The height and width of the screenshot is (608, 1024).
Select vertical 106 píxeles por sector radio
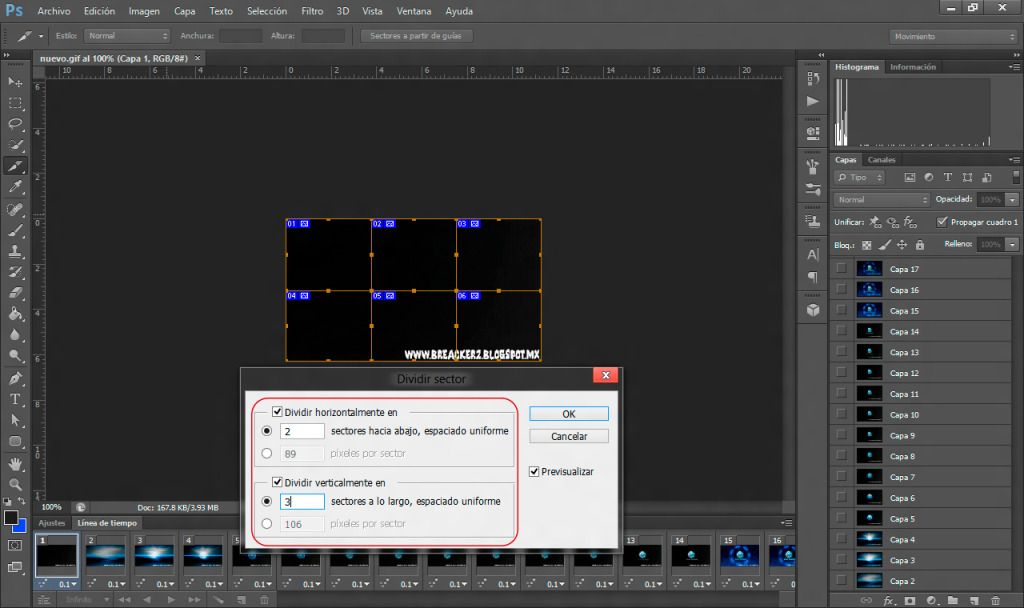pyautogui.click(x=266, y=524)
